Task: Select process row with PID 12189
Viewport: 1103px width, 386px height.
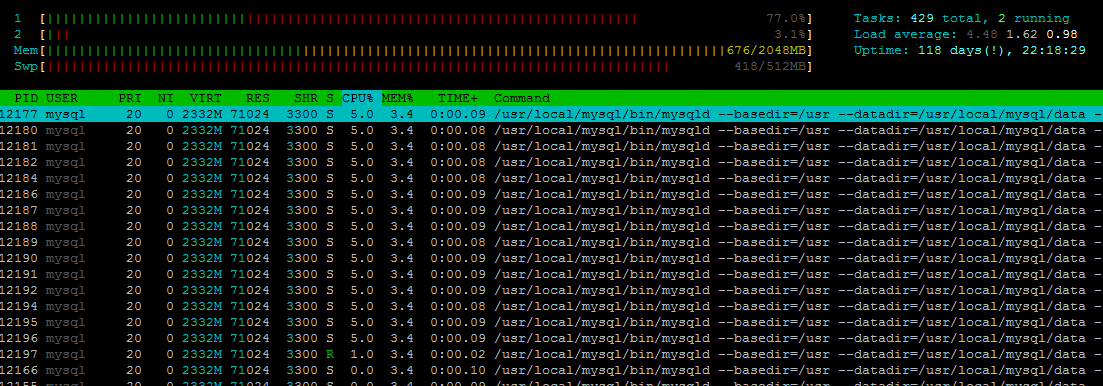Action: (552, 242)
